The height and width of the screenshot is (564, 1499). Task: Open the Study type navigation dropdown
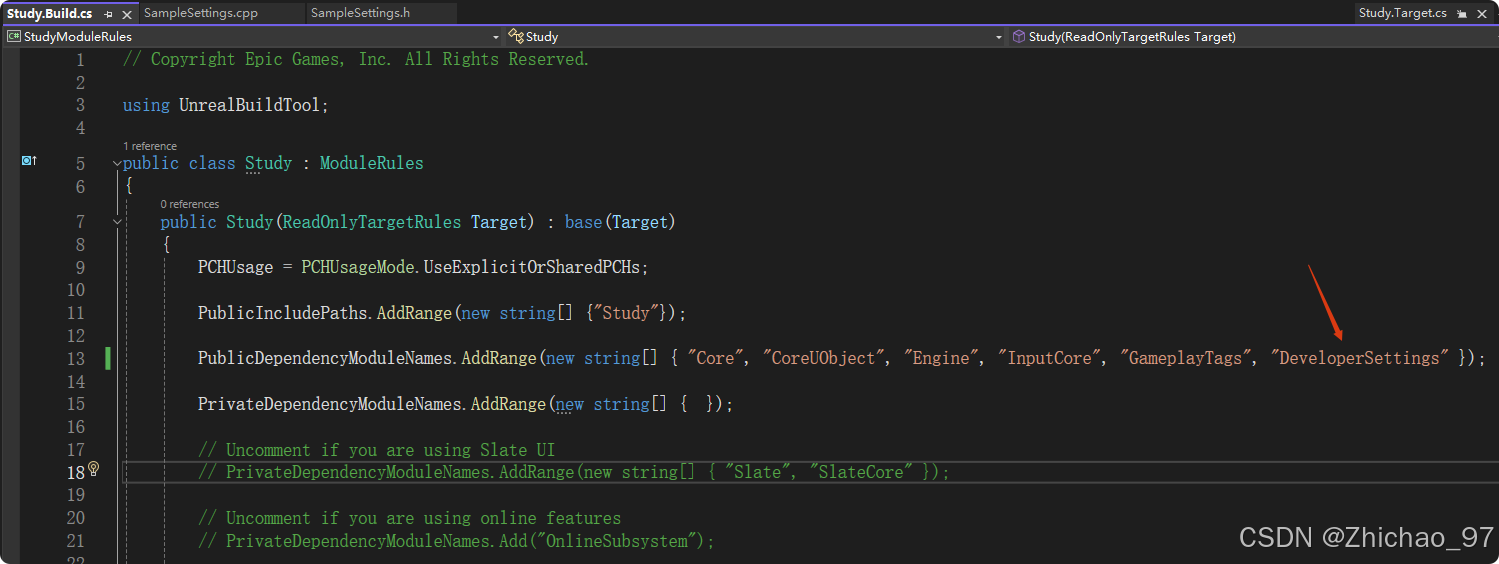click(755, 36)
